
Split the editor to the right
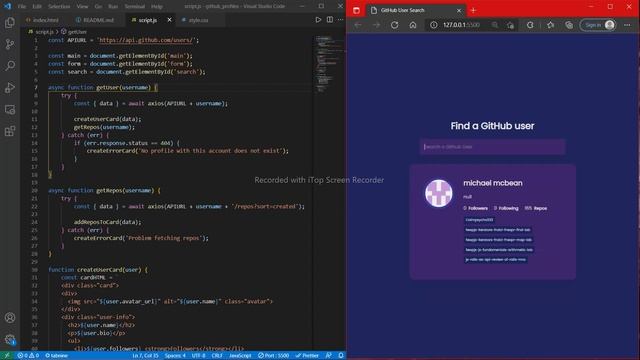point(329,20)
